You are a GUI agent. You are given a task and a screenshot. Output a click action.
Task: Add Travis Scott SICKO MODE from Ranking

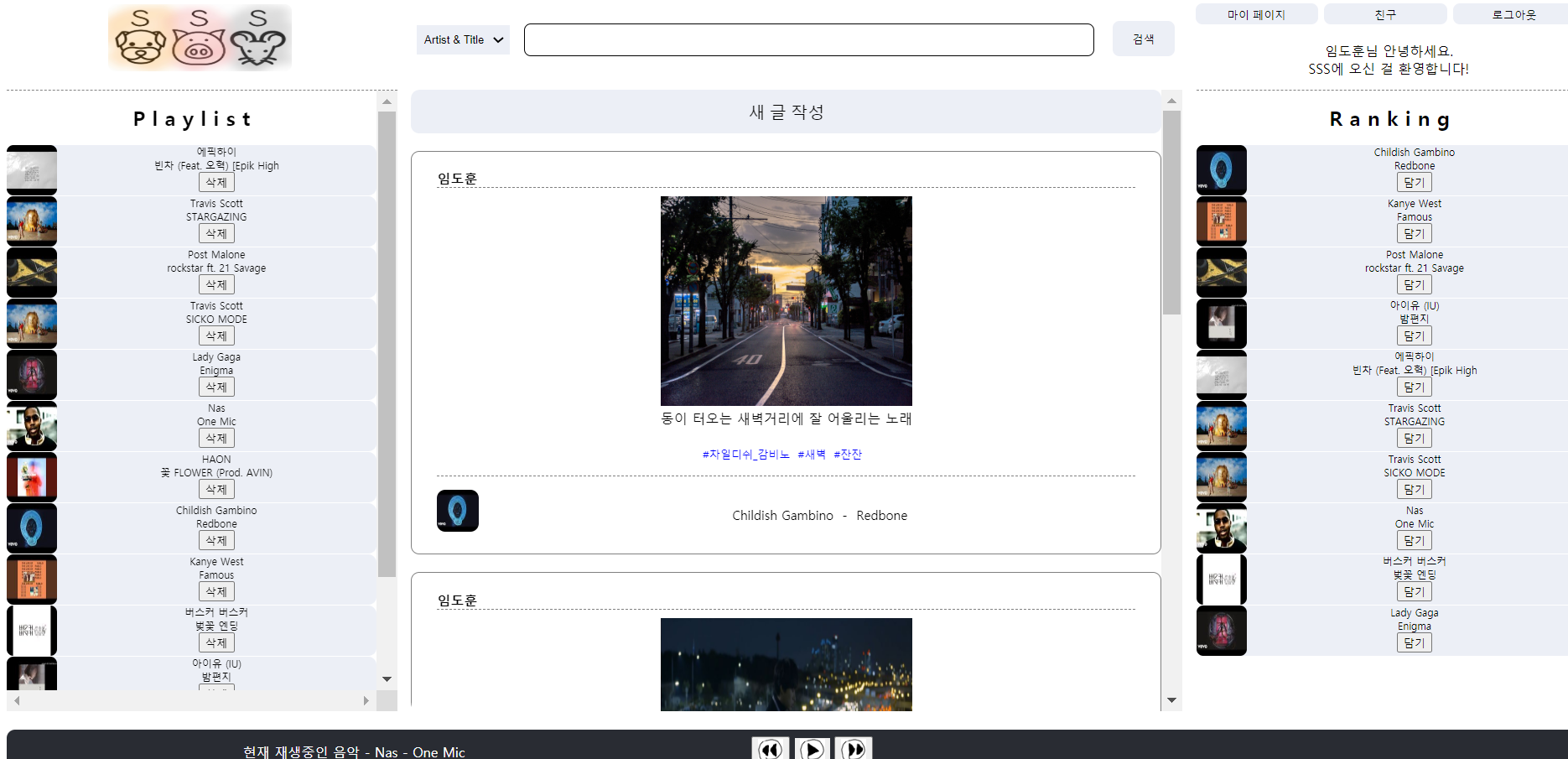[1415, 489]
